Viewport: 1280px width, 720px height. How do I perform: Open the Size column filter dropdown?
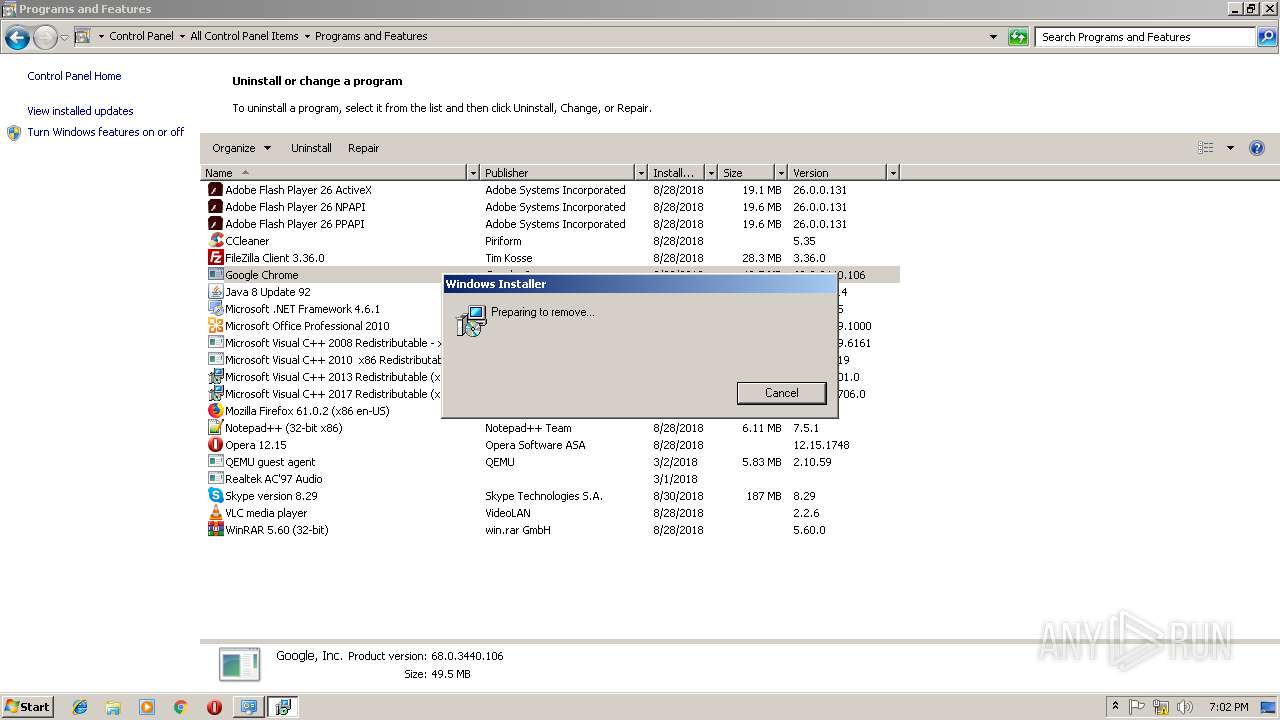(x=781, y=173)
